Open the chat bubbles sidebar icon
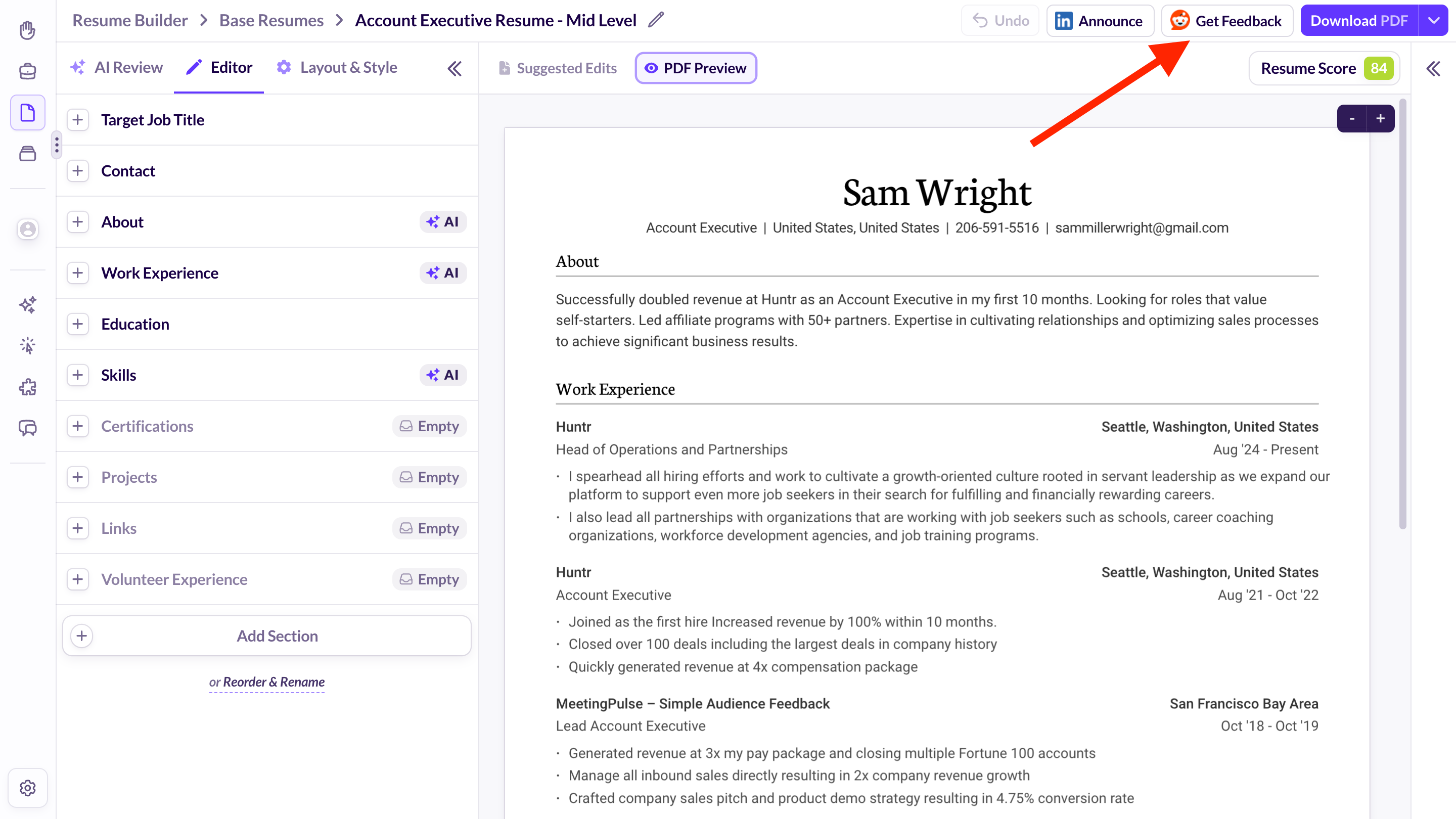 click(27, 428)
